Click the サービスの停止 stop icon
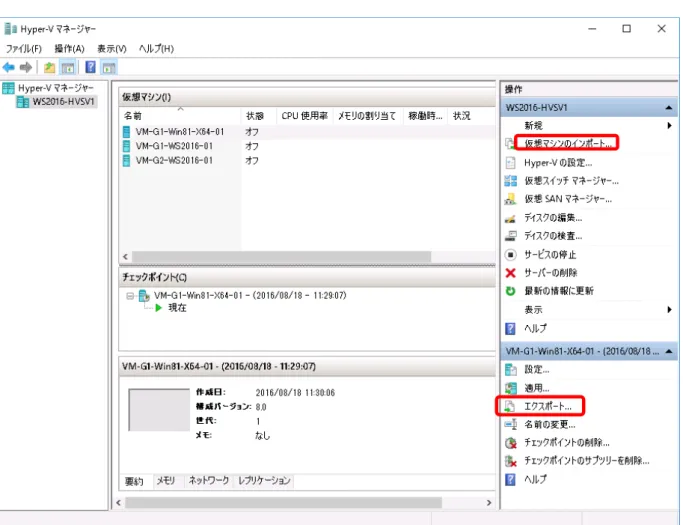Viewport: 683px width, 525px height. coord(511,254)
